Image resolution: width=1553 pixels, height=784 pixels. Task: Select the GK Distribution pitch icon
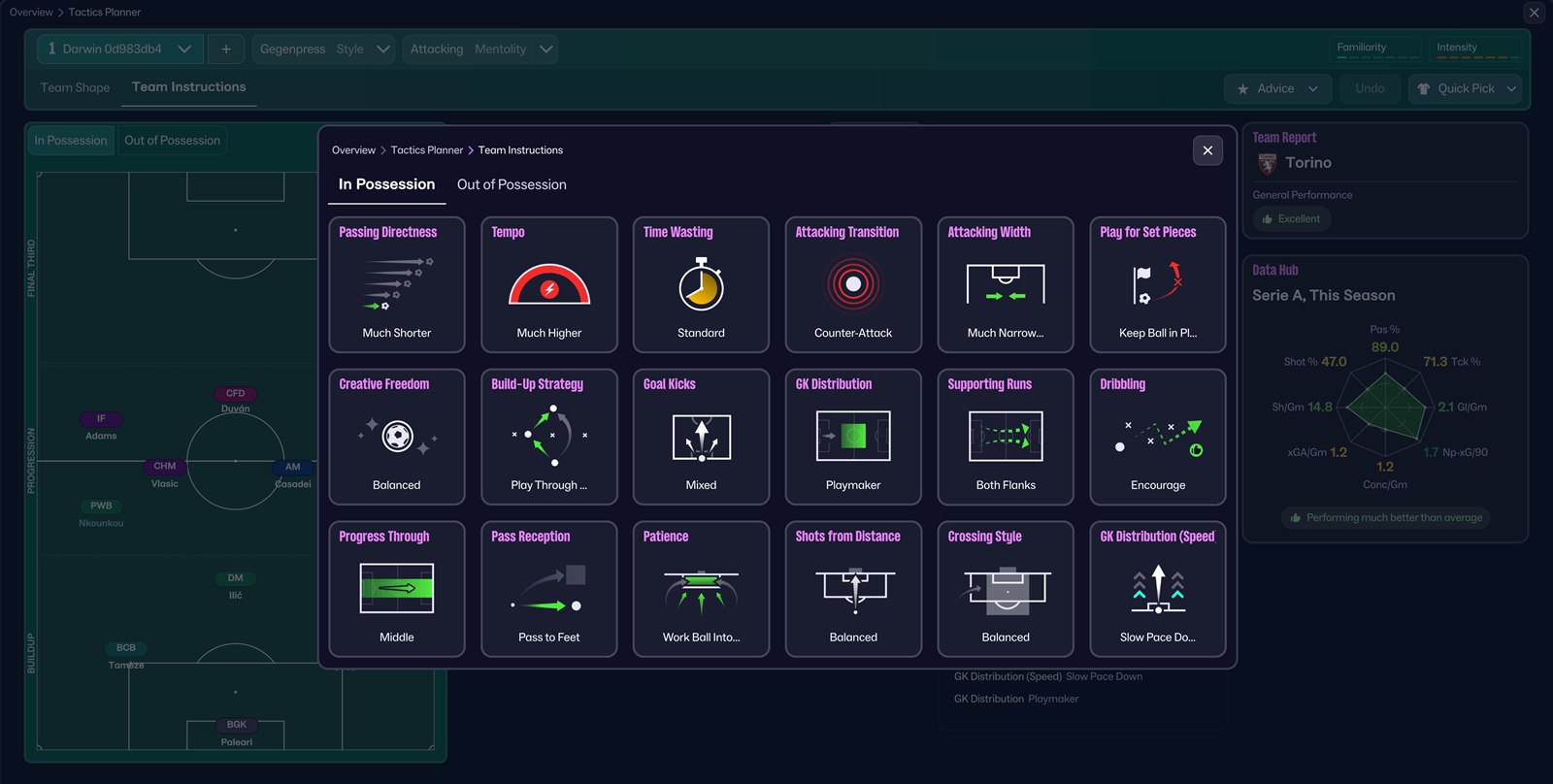(853, 437)
